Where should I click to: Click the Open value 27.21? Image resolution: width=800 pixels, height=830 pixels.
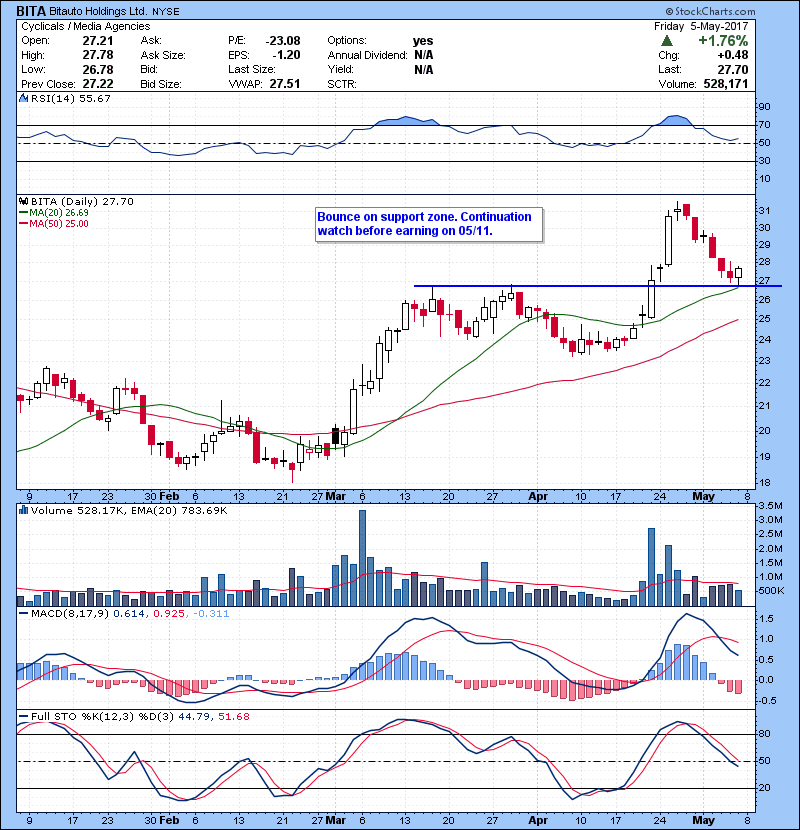(x=98, y=41)
